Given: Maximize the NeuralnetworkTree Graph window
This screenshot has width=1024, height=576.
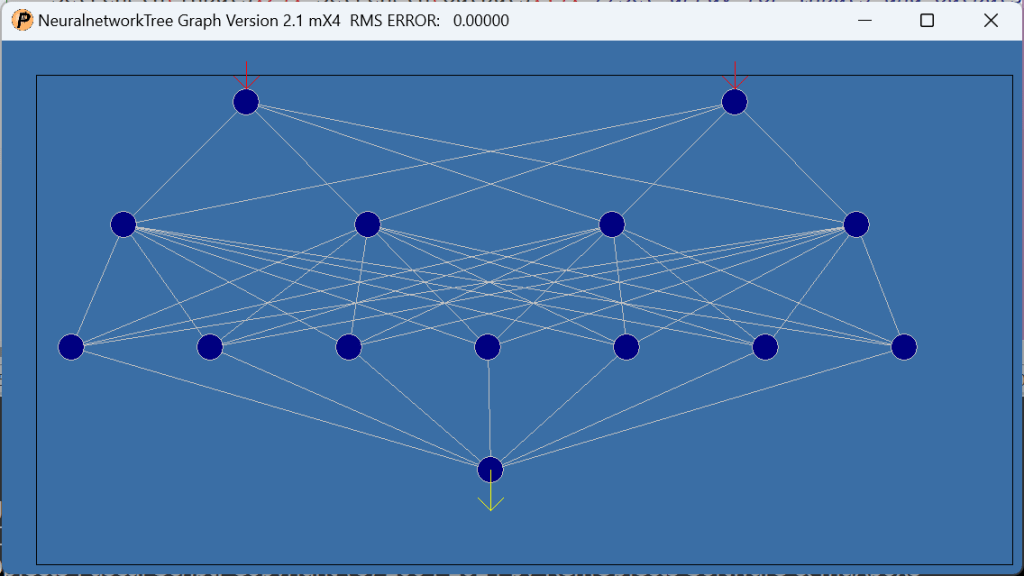Looking at the screenshot, I should coord(927,20).
